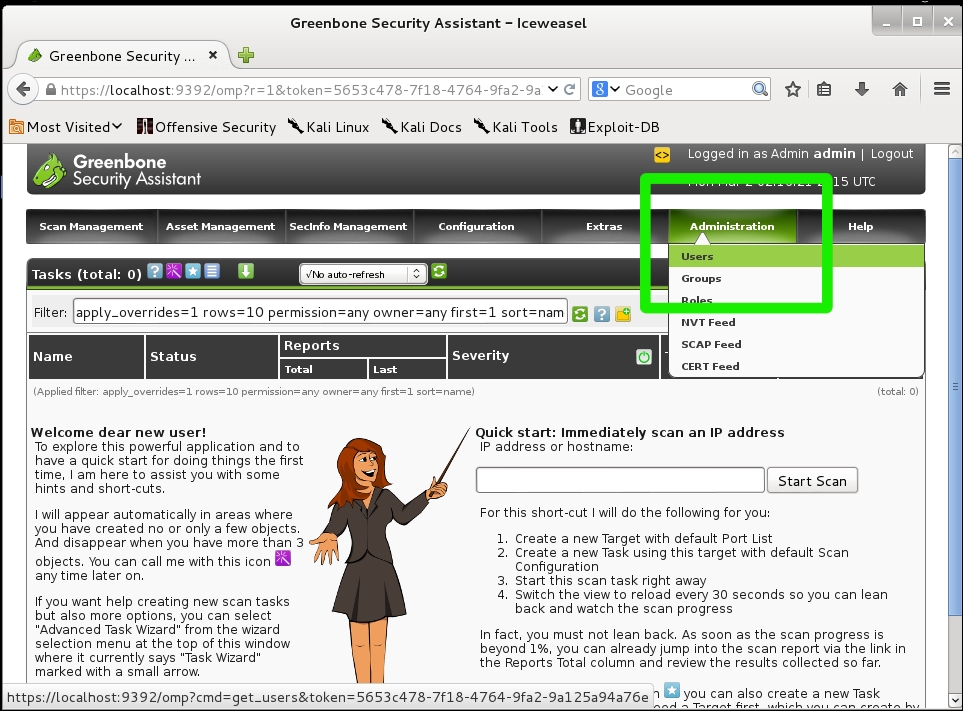963x711 pixels.
Task: Open the downloads arrow in the toolbar
Action: (862, 90)
